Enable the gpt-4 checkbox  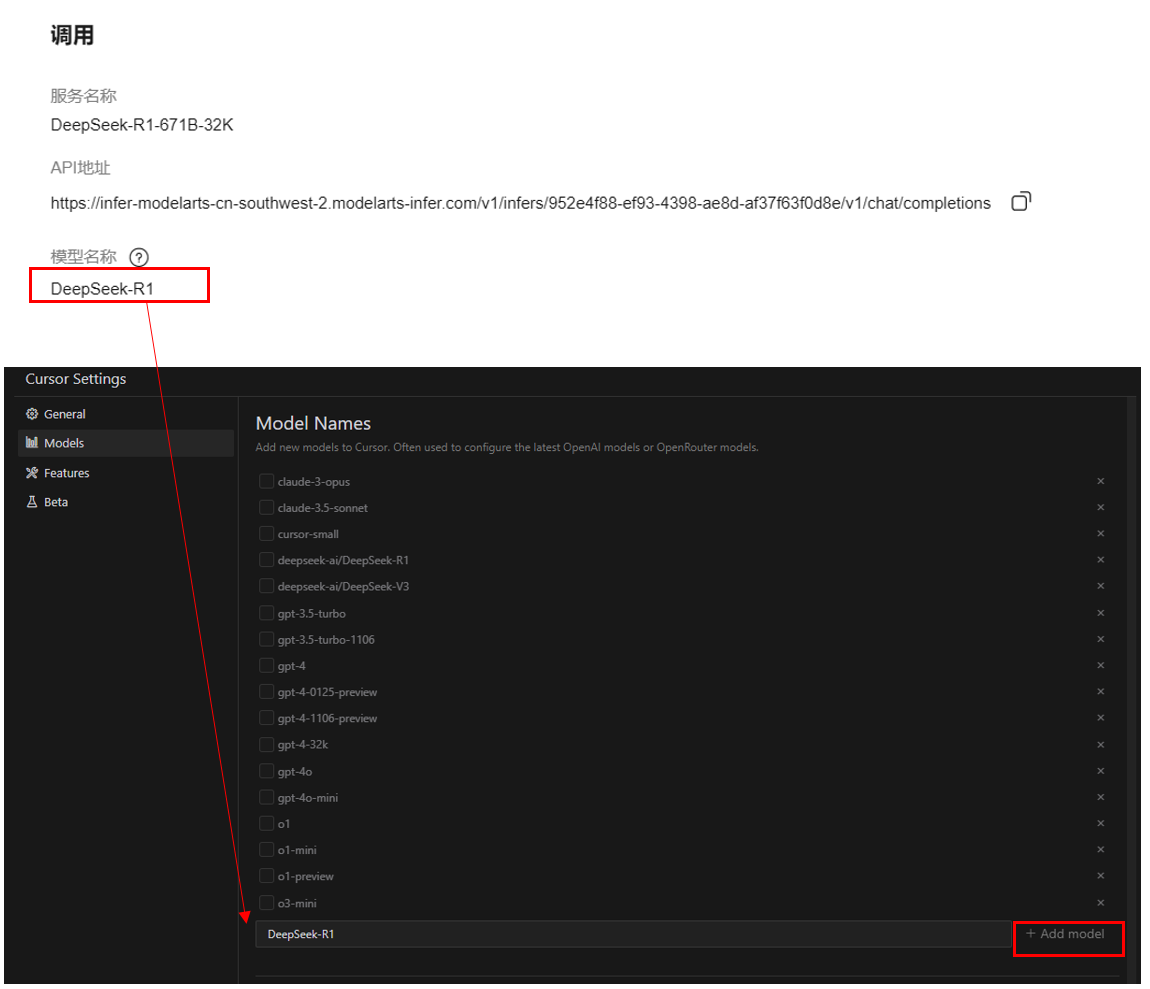point(266,665)
